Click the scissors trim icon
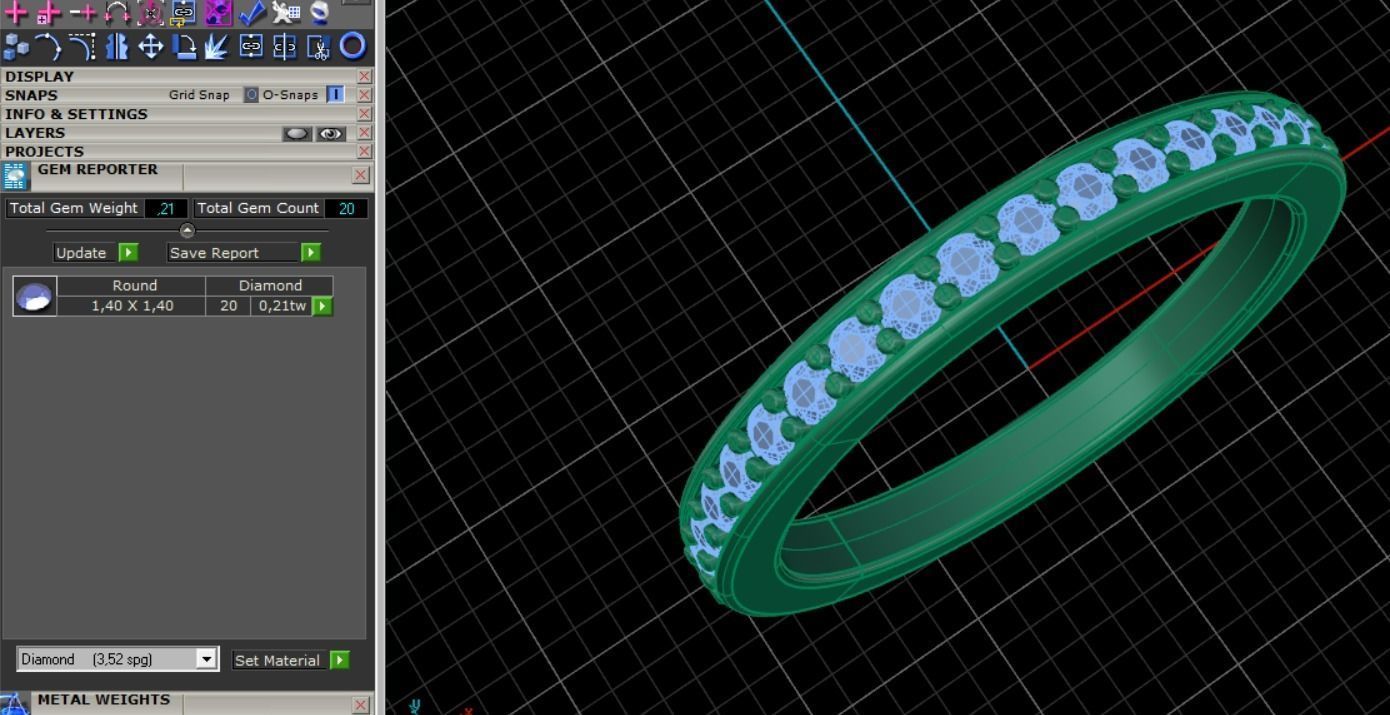Image resolution: width=1390 pixels, height=715 pixels. (319, 46)
